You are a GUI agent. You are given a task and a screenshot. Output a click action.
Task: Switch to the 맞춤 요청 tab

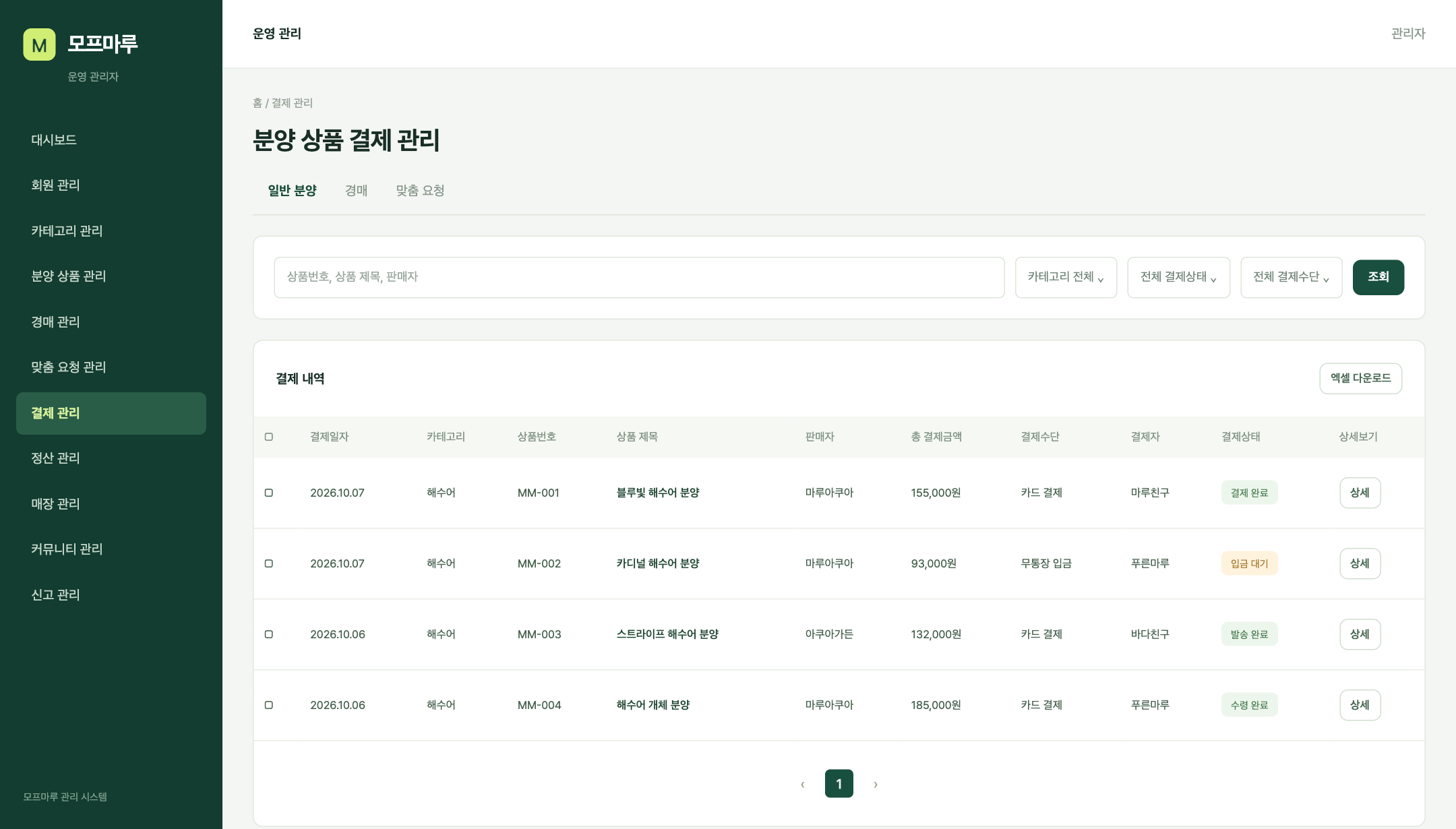(420, 191)
